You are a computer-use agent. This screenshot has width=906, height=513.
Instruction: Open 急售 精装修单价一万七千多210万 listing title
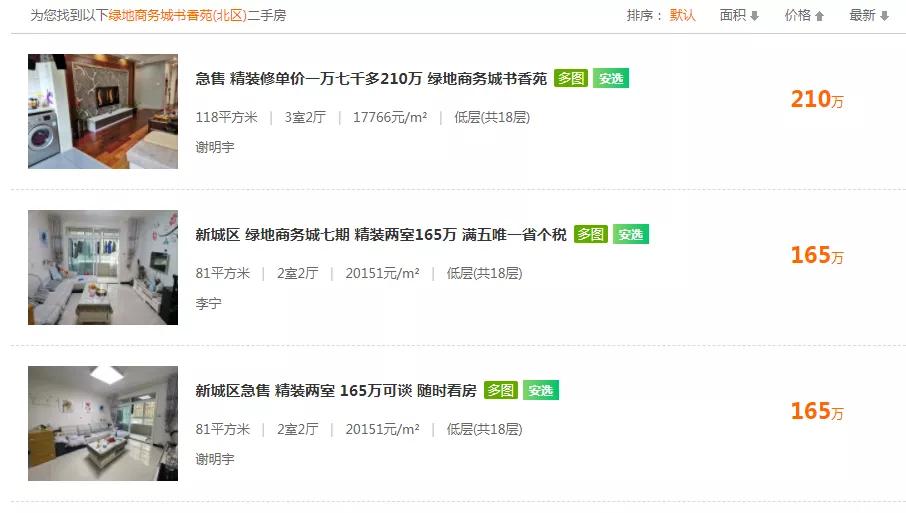[371, 79]
